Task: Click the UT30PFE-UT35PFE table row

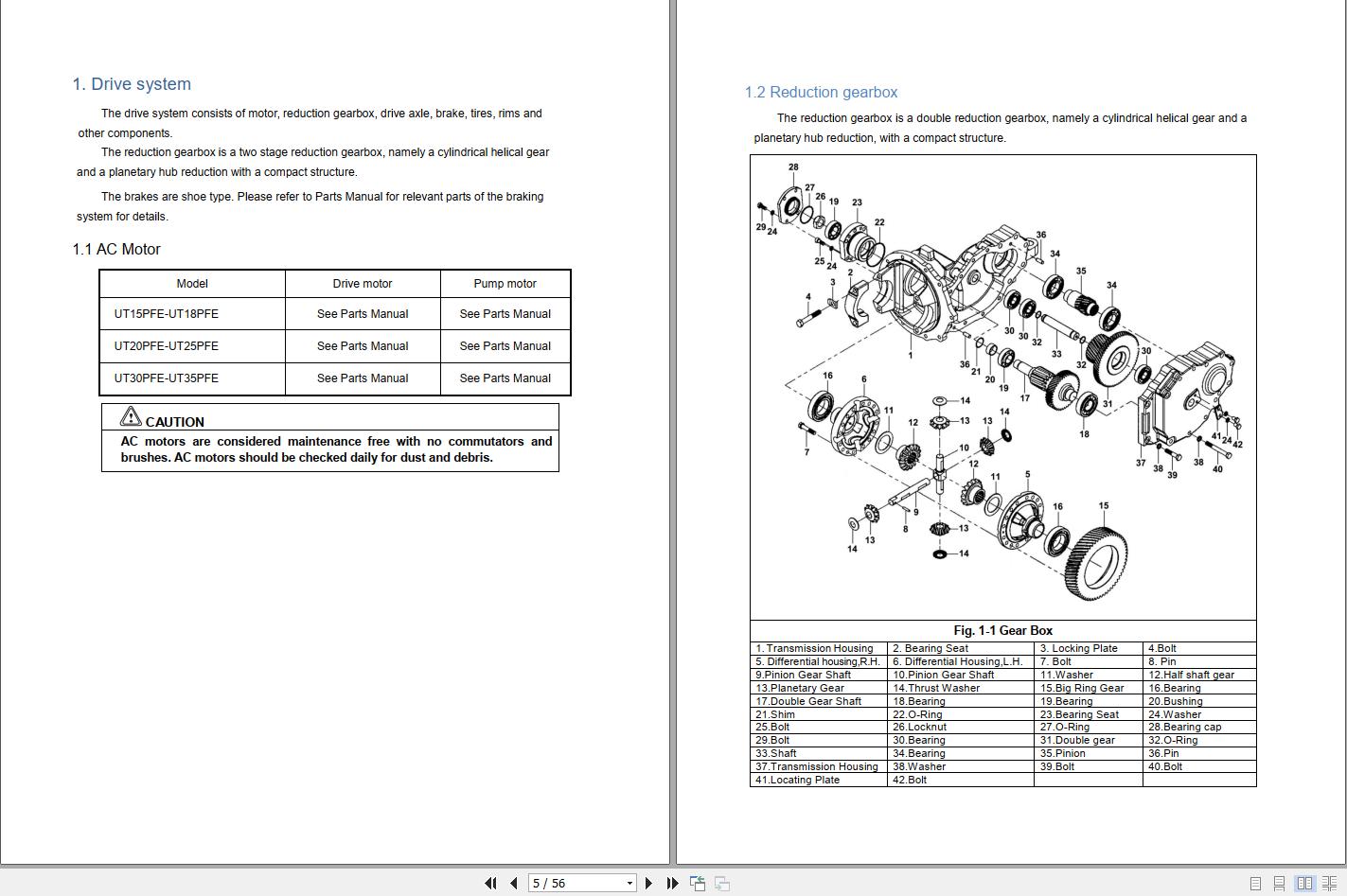Action: 334,378
